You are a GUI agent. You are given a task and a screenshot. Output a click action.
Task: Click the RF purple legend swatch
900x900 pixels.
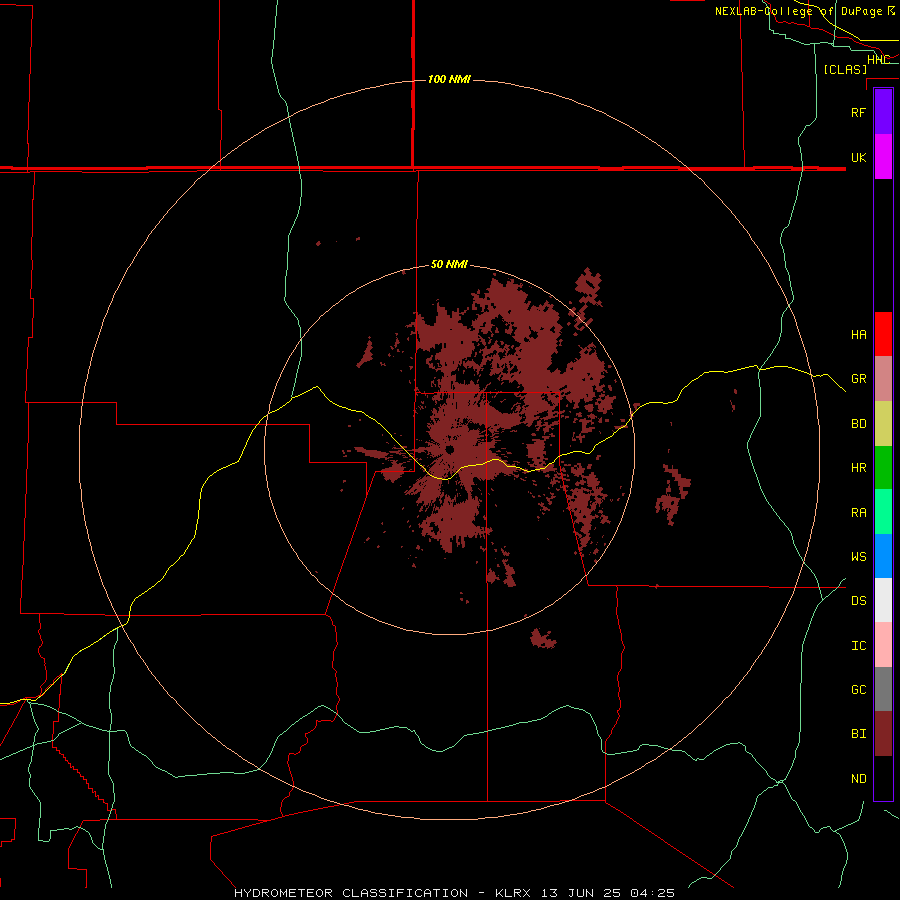(x=883, y=112)
